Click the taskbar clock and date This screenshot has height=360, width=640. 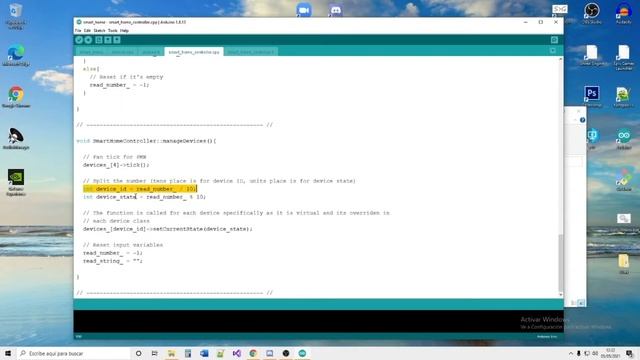(611, 353)
